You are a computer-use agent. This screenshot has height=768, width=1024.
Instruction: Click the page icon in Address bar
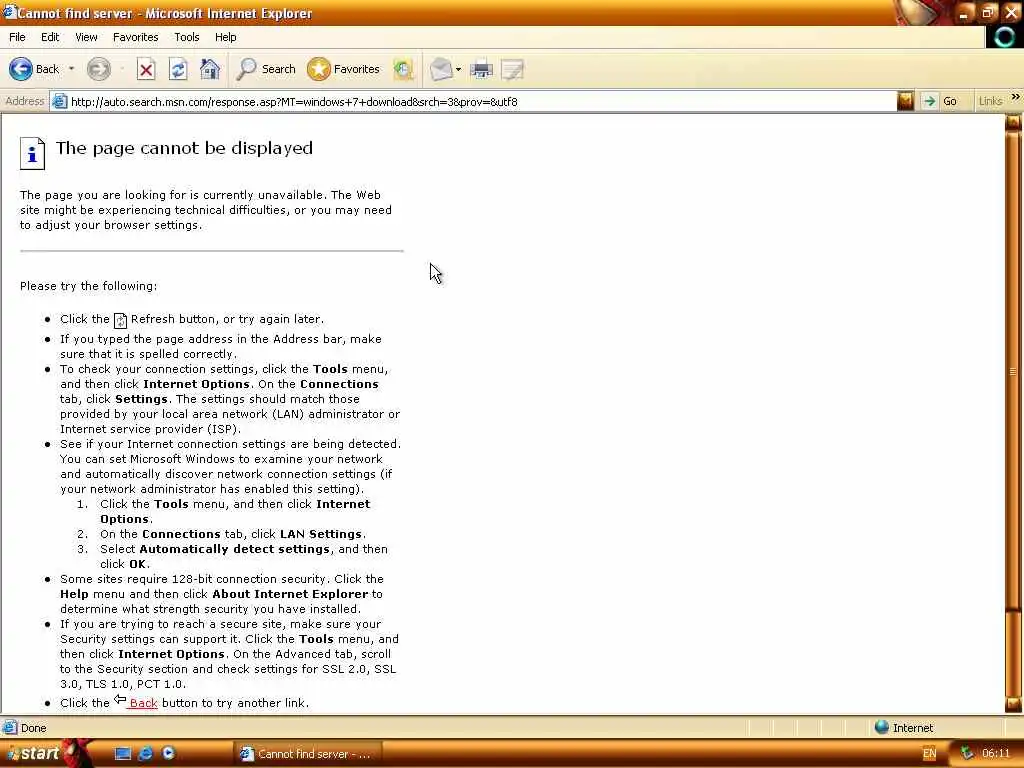tap(59, 102)
